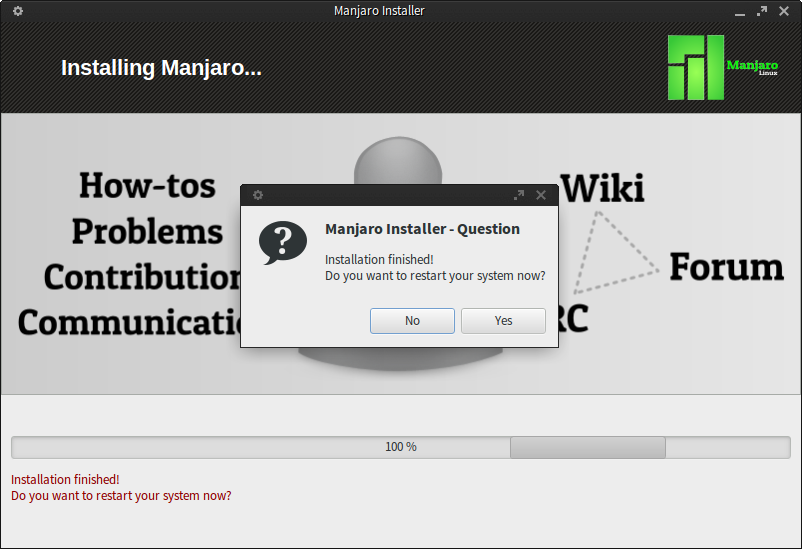Viewport: 802px width, 549px height.
Task: Click the 'Installing Manjaro...' heading
Action: (161, 68)
